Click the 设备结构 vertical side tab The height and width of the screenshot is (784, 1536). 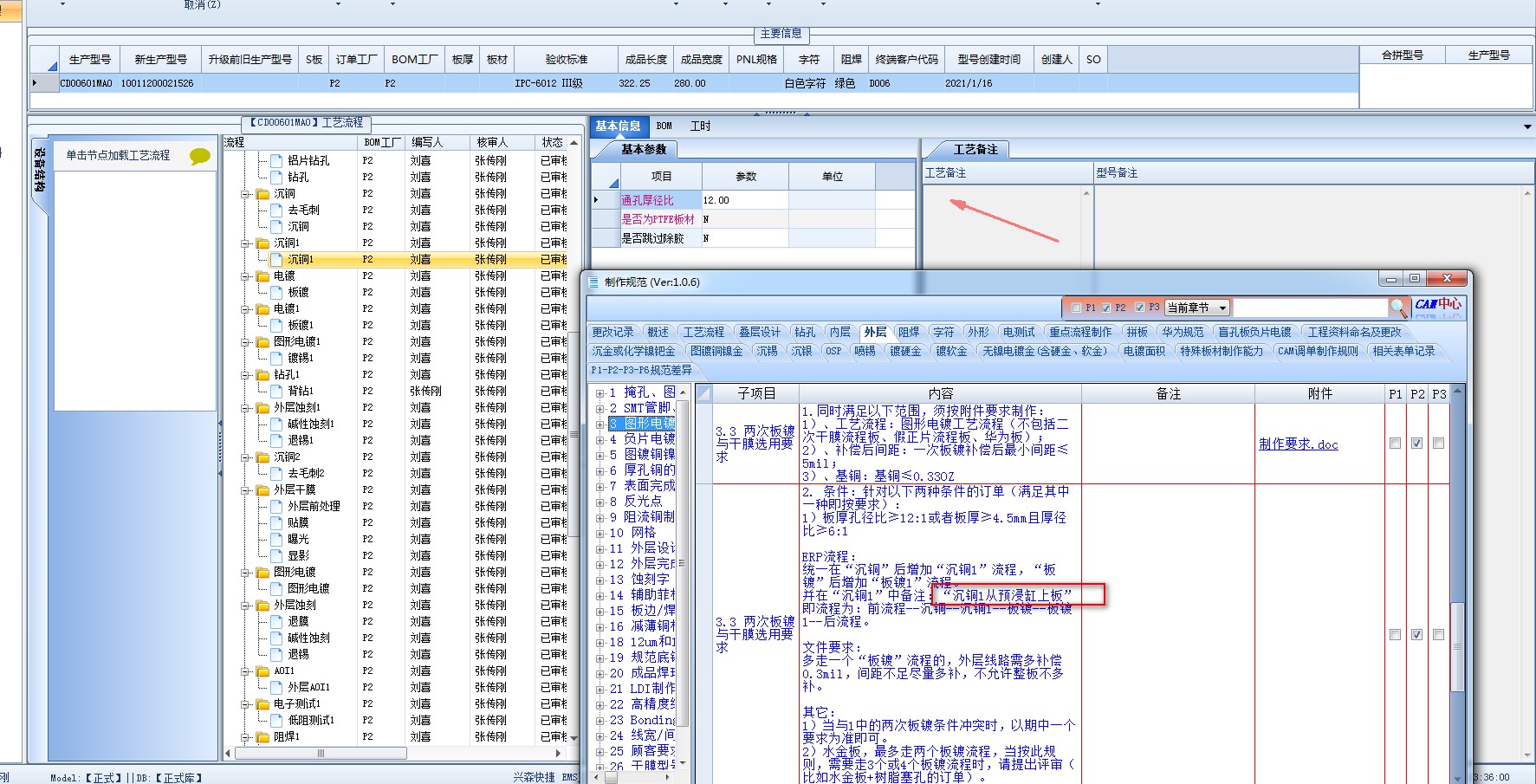click(x=40, y=170)
